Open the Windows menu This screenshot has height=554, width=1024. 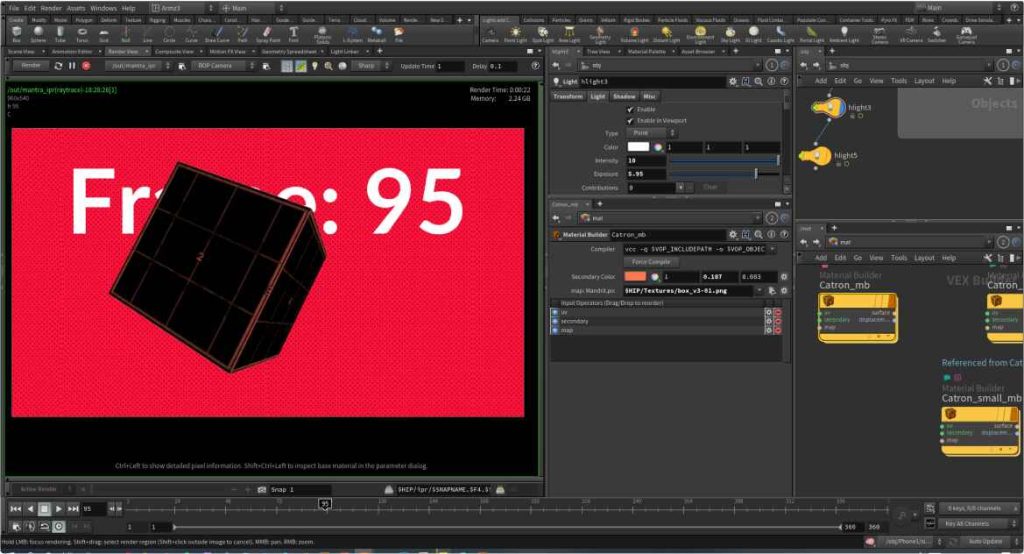pyautogui.click(x=103, y=8)
